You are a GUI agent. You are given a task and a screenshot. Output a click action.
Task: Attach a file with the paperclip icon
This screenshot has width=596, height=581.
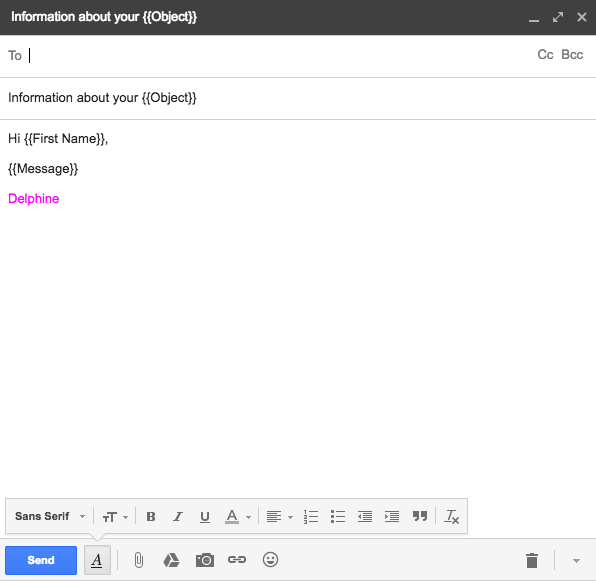coord(139,560)
